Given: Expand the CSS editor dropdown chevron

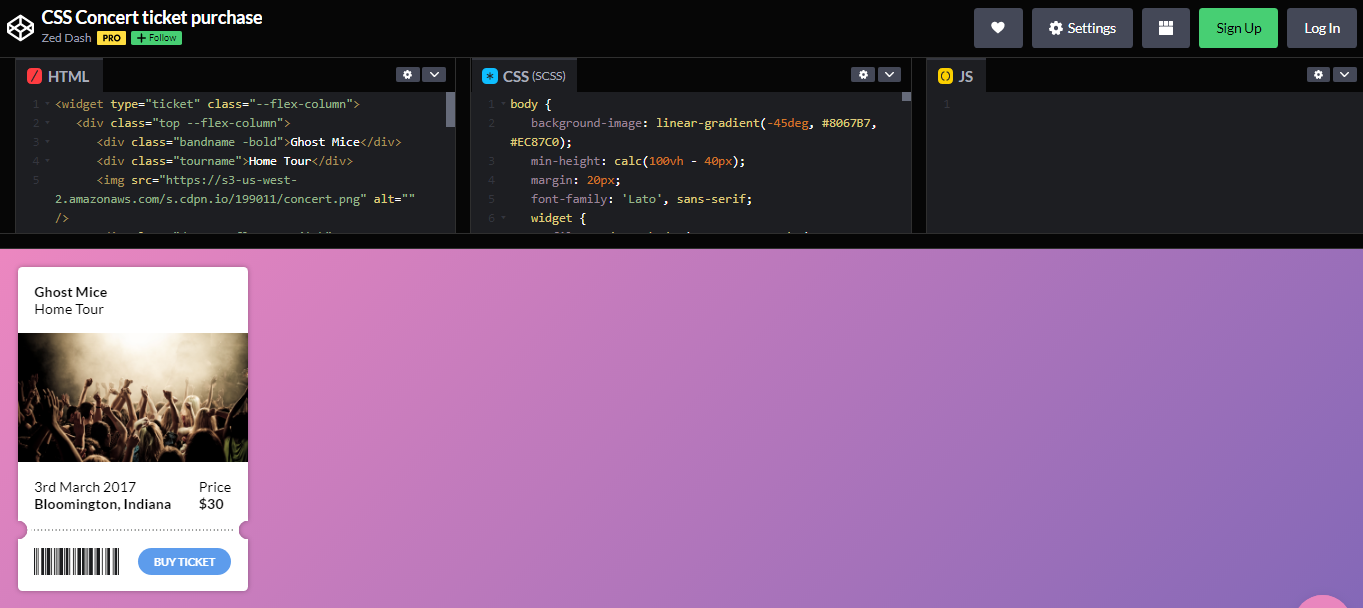Looking at the screenshot, I should 889,74.
